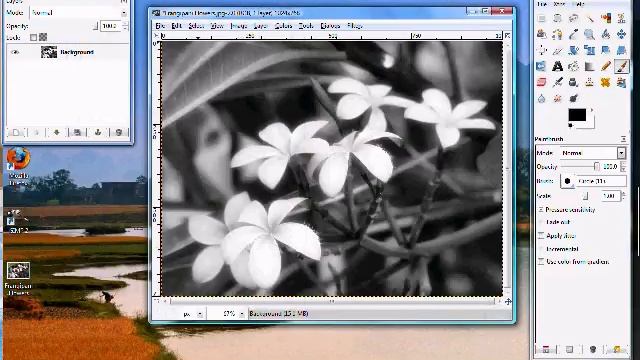The height and width of the screenshot is (360, 640).
Task: Create a new layer in Layers panel
Action: coord(16,133)
